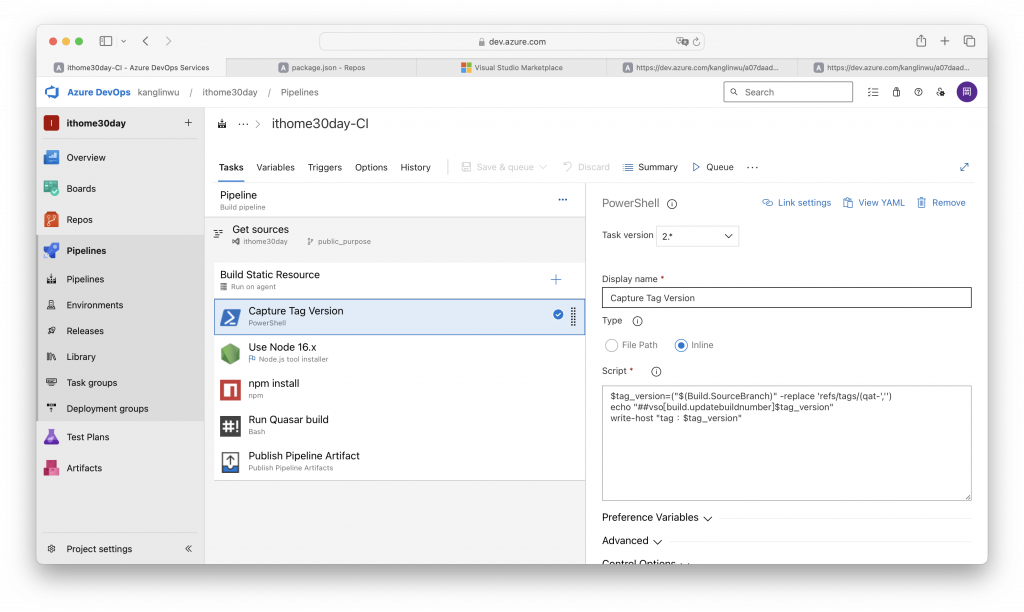Click the Display name input field
The height and width of the screenshot is (612, 1024).
[x=786, y=298]
